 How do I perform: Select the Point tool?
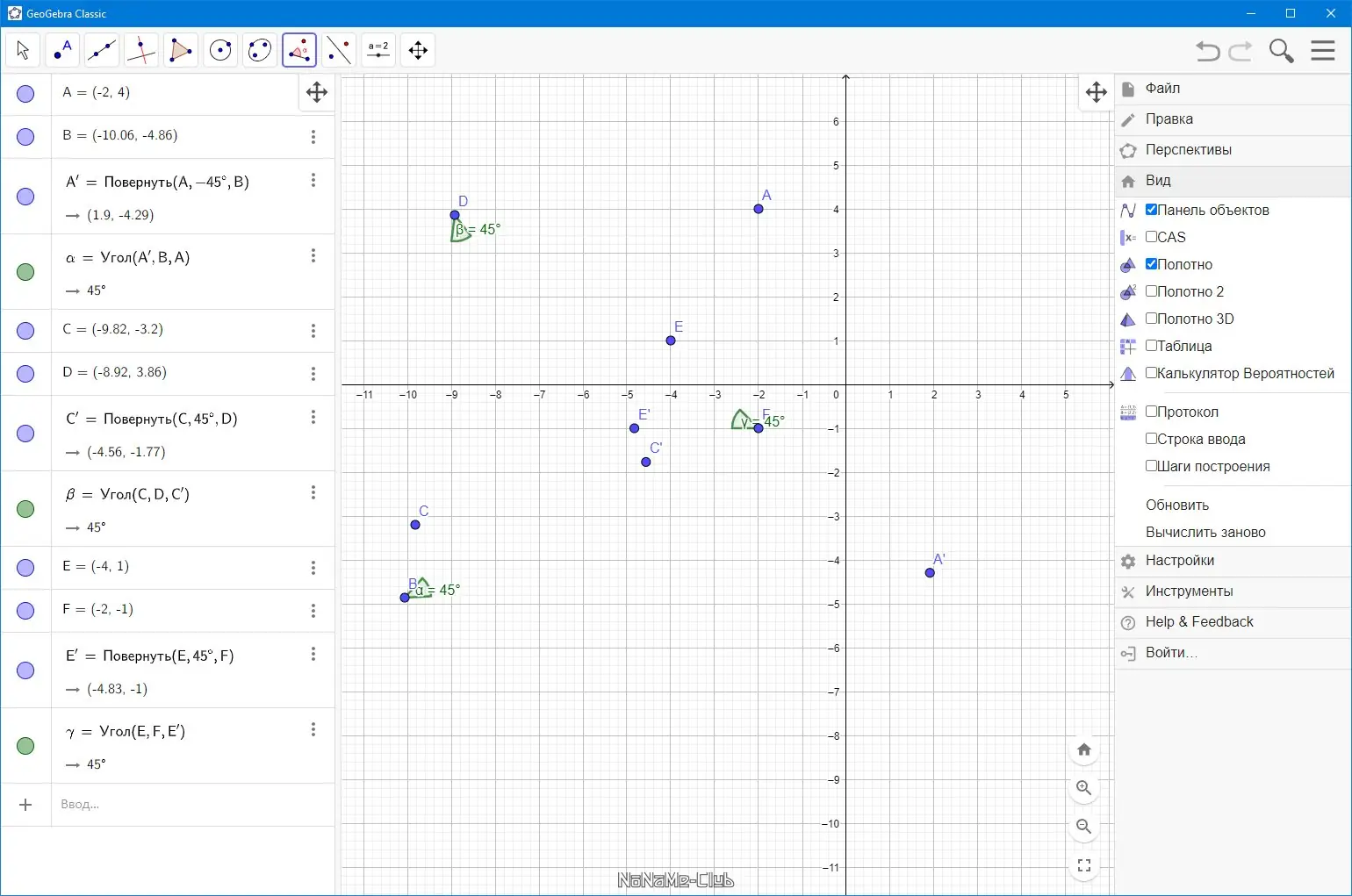(x=62, y=50)
